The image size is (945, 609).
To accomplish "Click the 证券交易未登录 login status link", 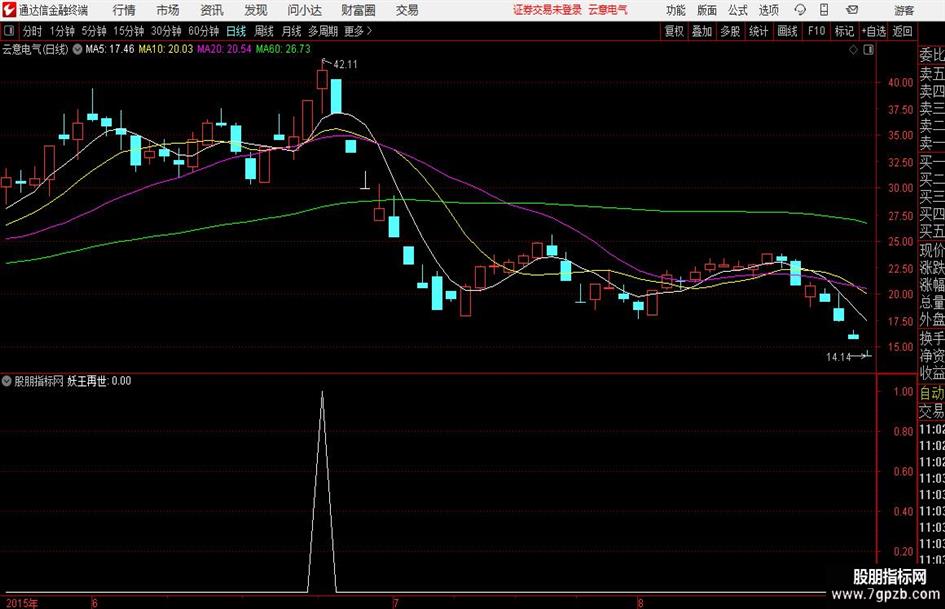I will tap(548, 10).
